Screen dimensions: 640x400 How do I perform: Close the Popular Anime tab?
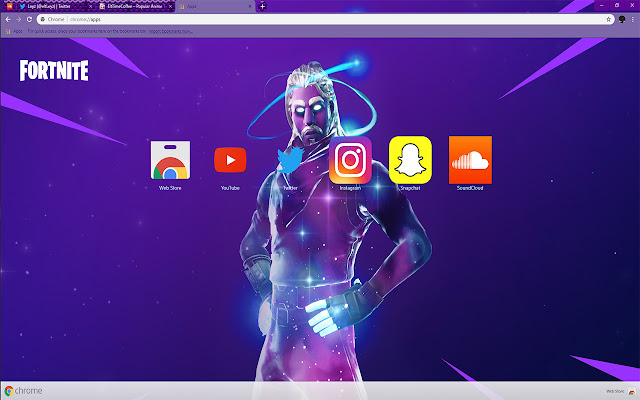(171, 7)
